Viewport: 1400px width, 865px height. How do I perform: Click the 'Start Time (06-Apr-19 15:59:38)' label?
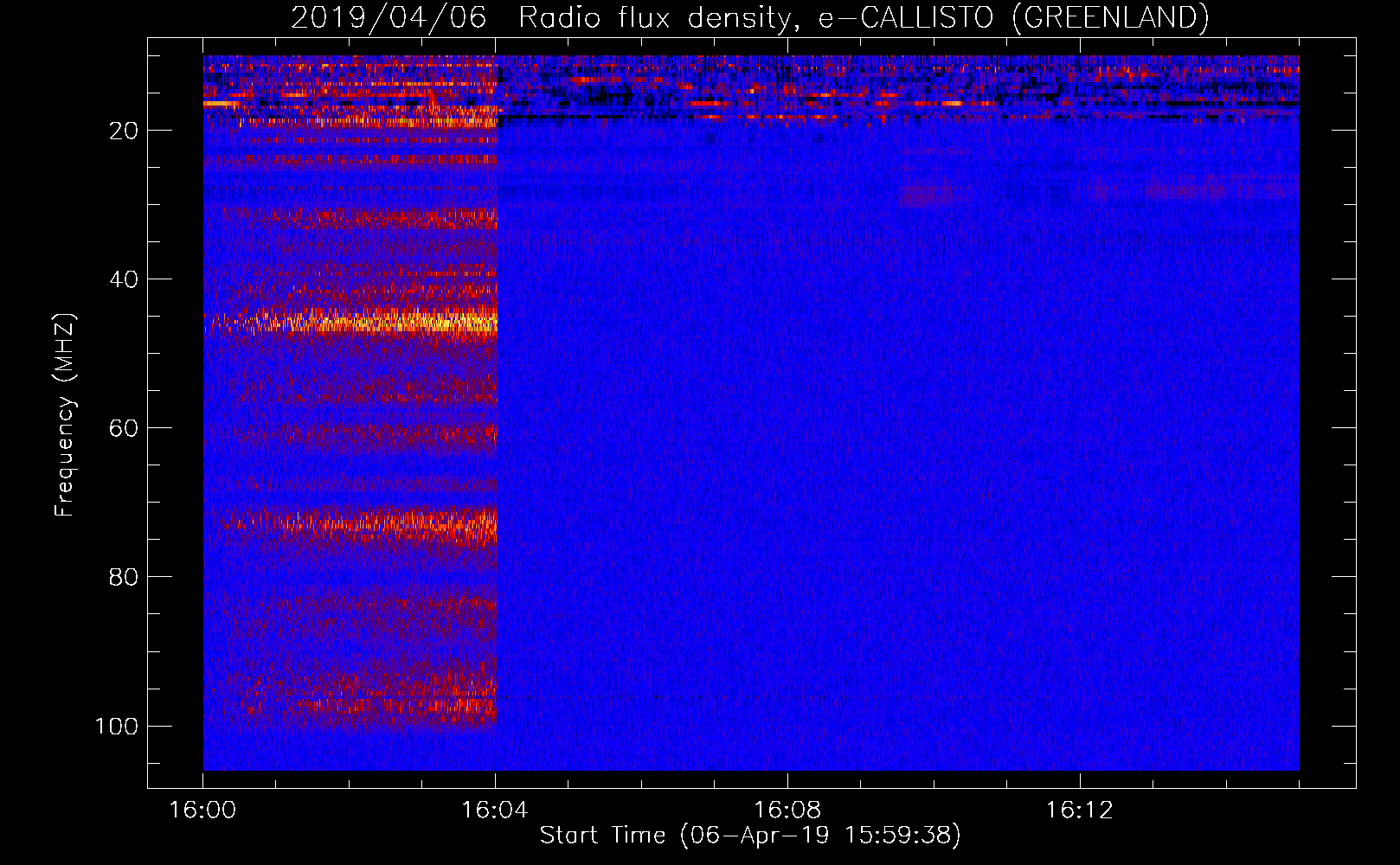750,836
